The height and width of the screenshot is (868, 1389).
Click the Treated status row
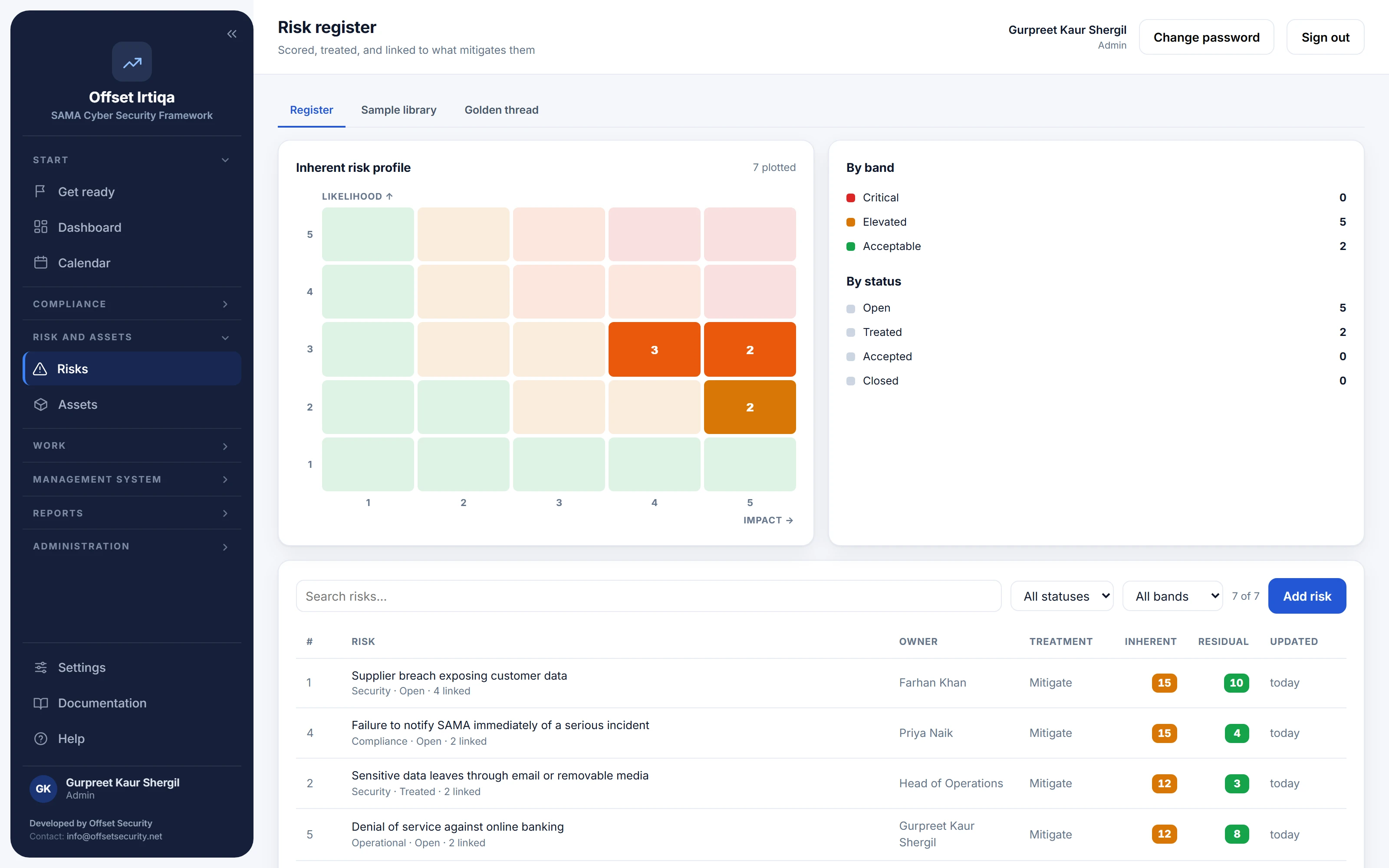click(x=1096, y=332)
